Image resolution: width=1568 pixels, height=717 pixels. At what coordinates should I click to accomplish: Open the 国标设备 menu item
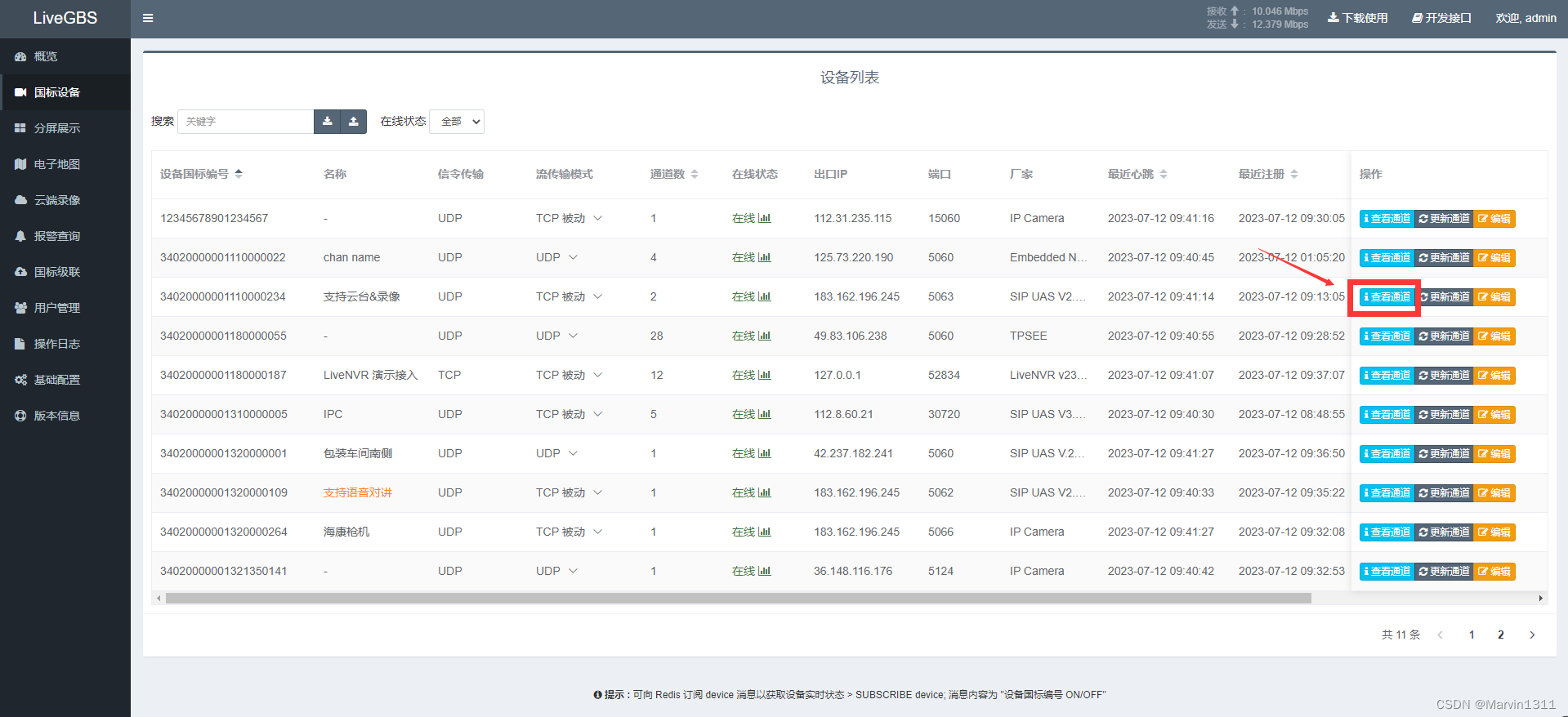pos(65,92)
